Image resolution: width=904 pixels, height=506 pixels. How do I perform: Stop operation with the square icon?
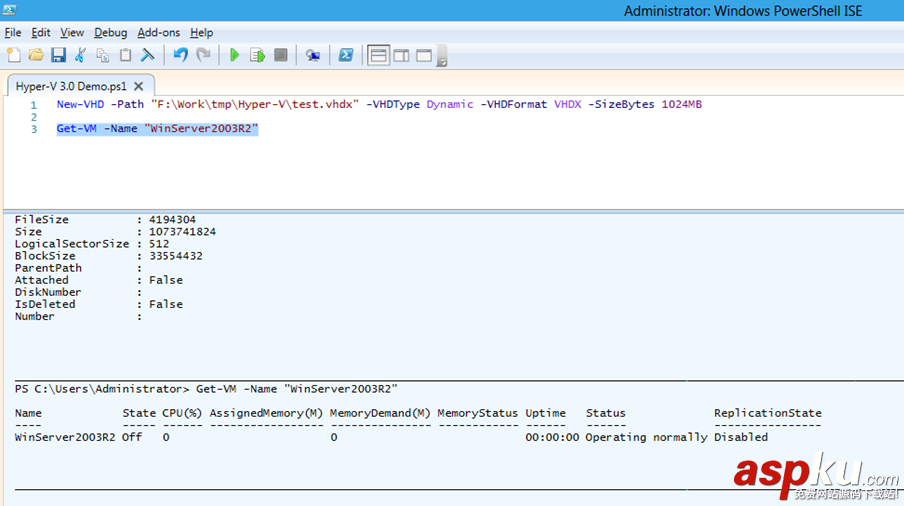tap(281, 55)
